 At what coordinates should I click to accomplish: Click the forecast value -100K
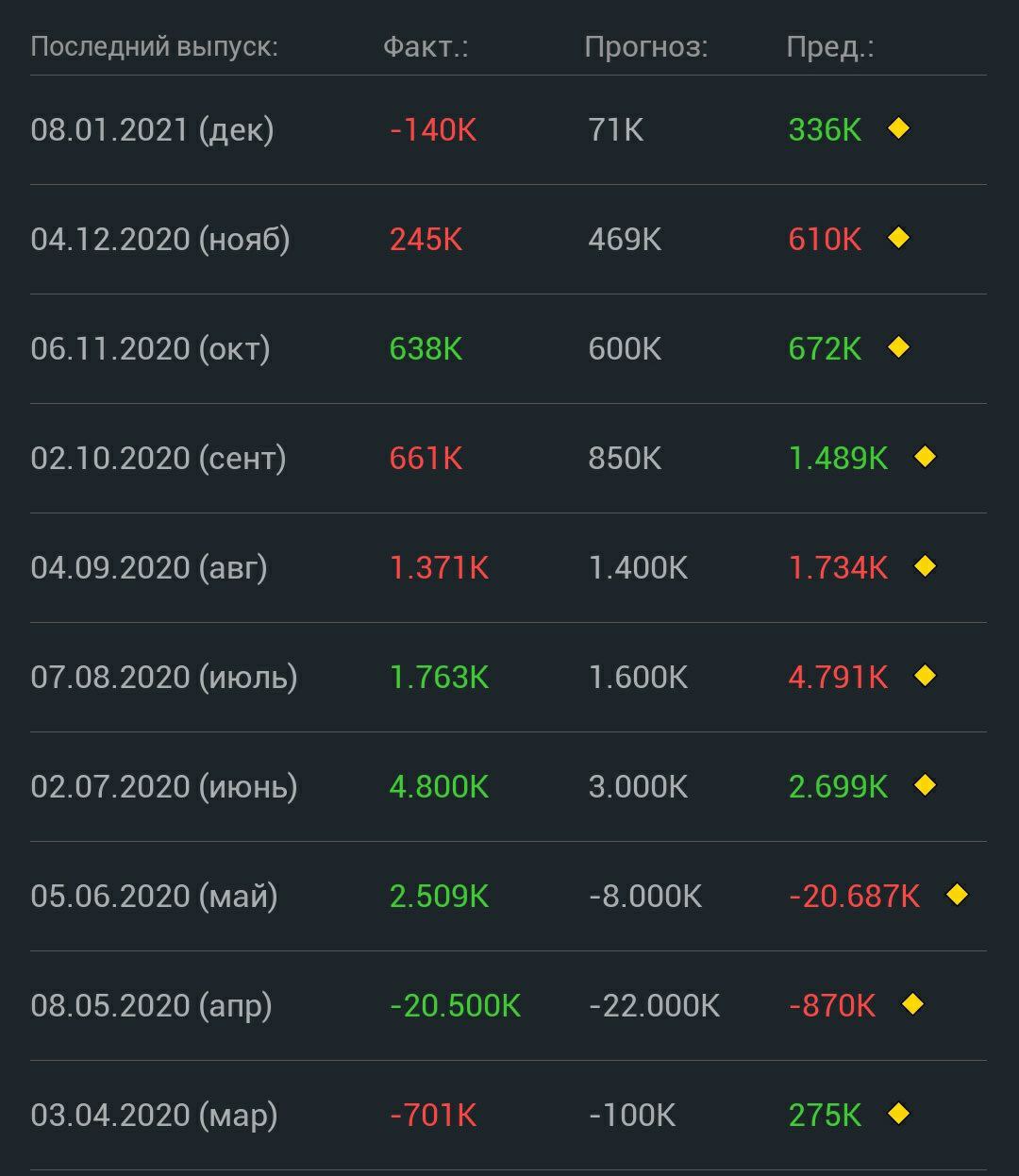[x=632, y=1116]
